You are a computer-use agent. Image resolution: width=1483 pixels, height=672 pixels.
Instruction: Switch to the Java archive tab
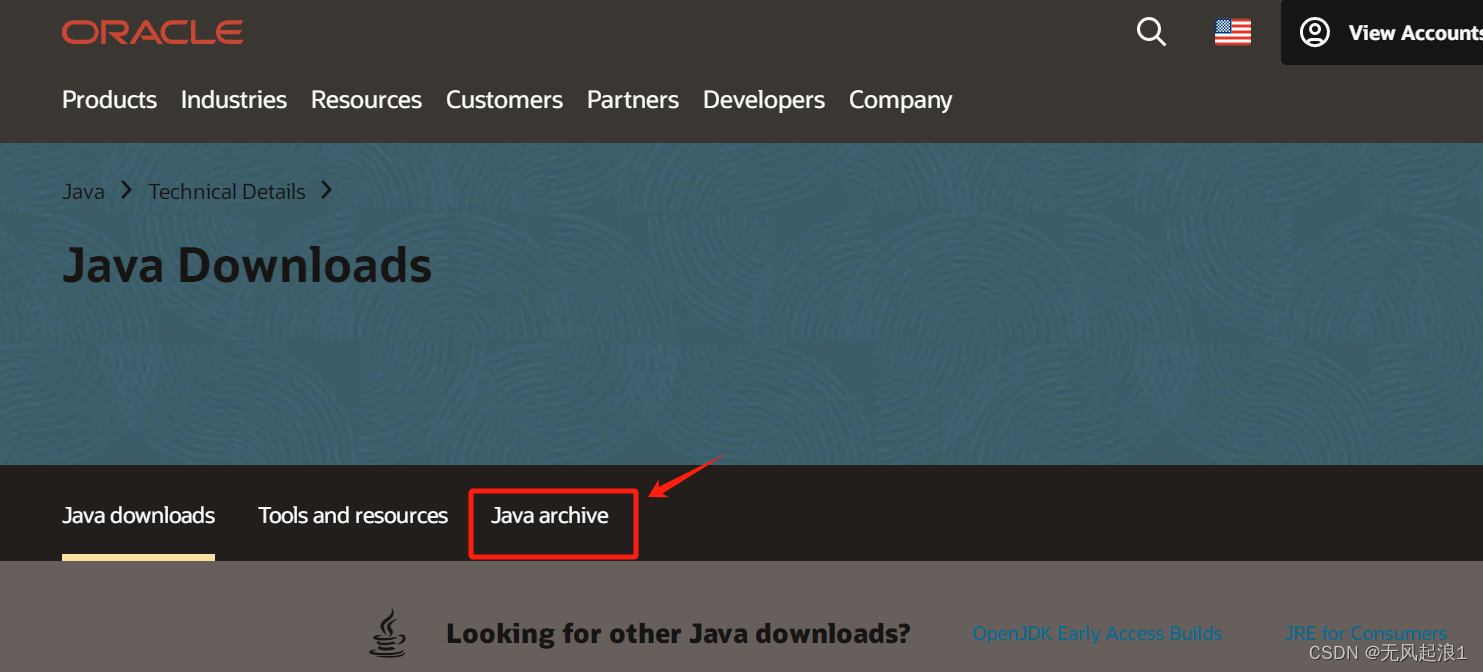[550, 516]
